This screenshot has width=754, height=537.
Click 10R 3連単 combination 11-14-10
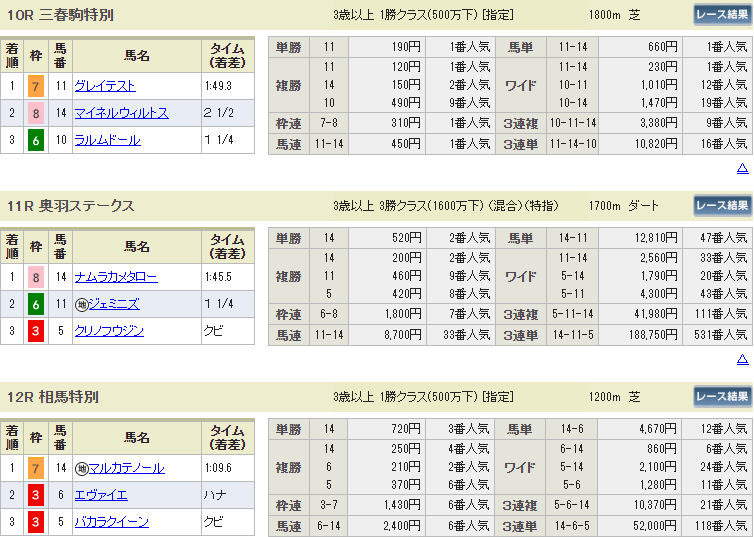[x=573, y=144]
